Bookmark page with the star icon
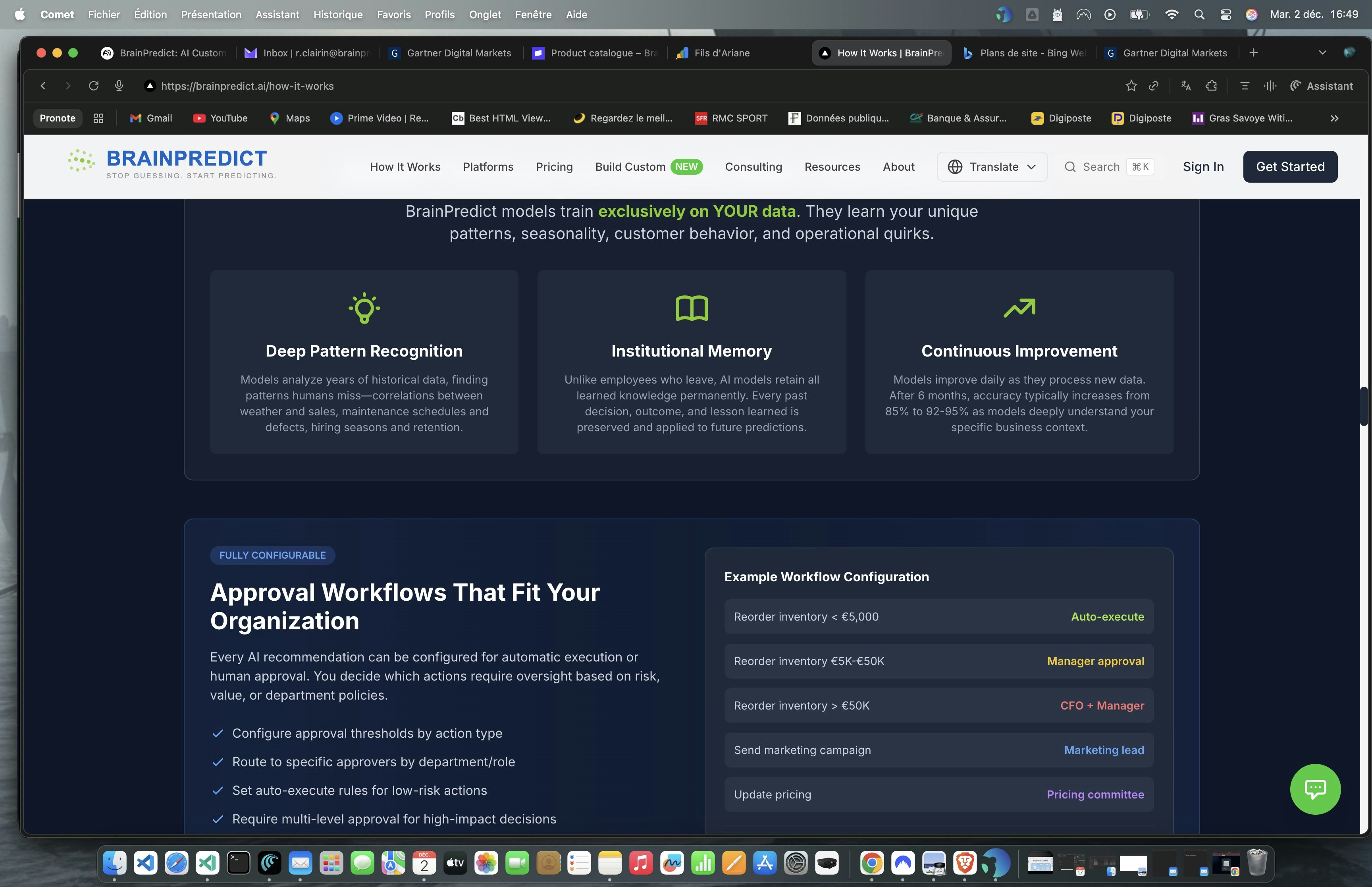 point(1131,86)
